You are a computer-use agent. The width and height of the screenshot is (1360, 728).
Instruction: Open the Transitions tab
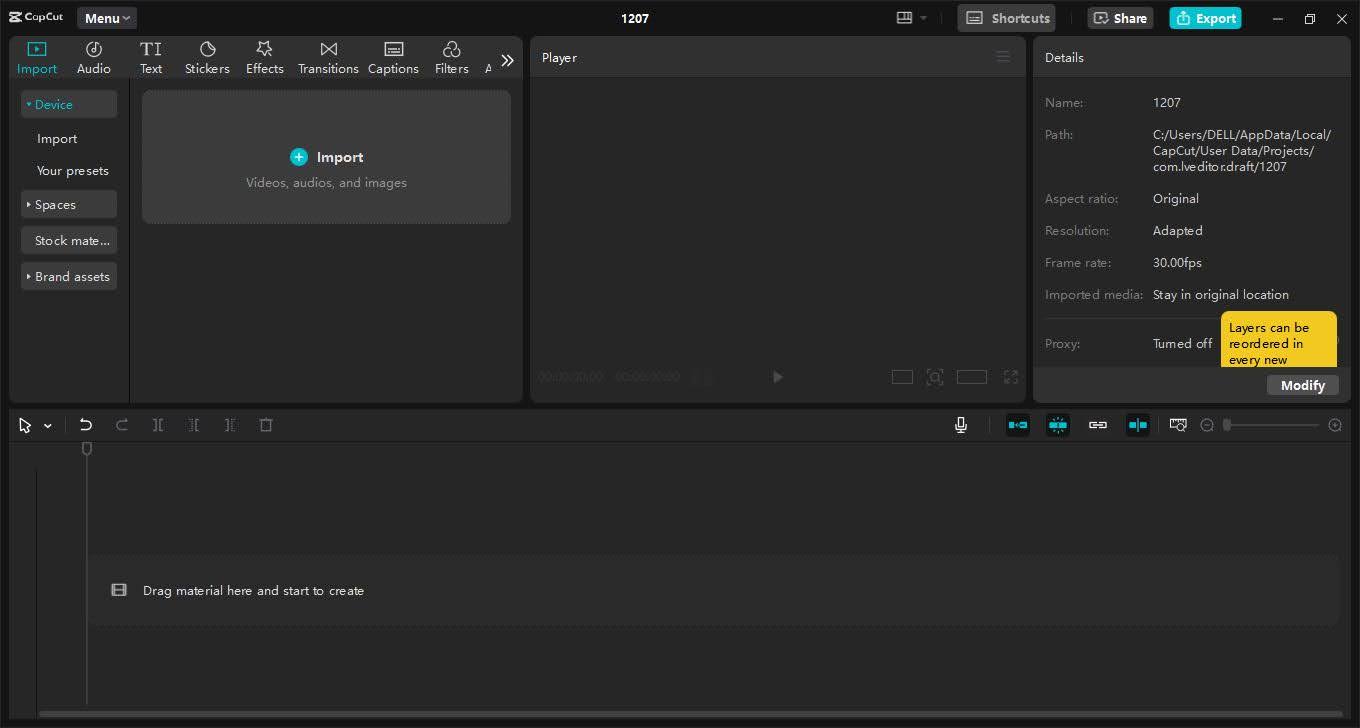pyautogui.click(x=328, y=58)
